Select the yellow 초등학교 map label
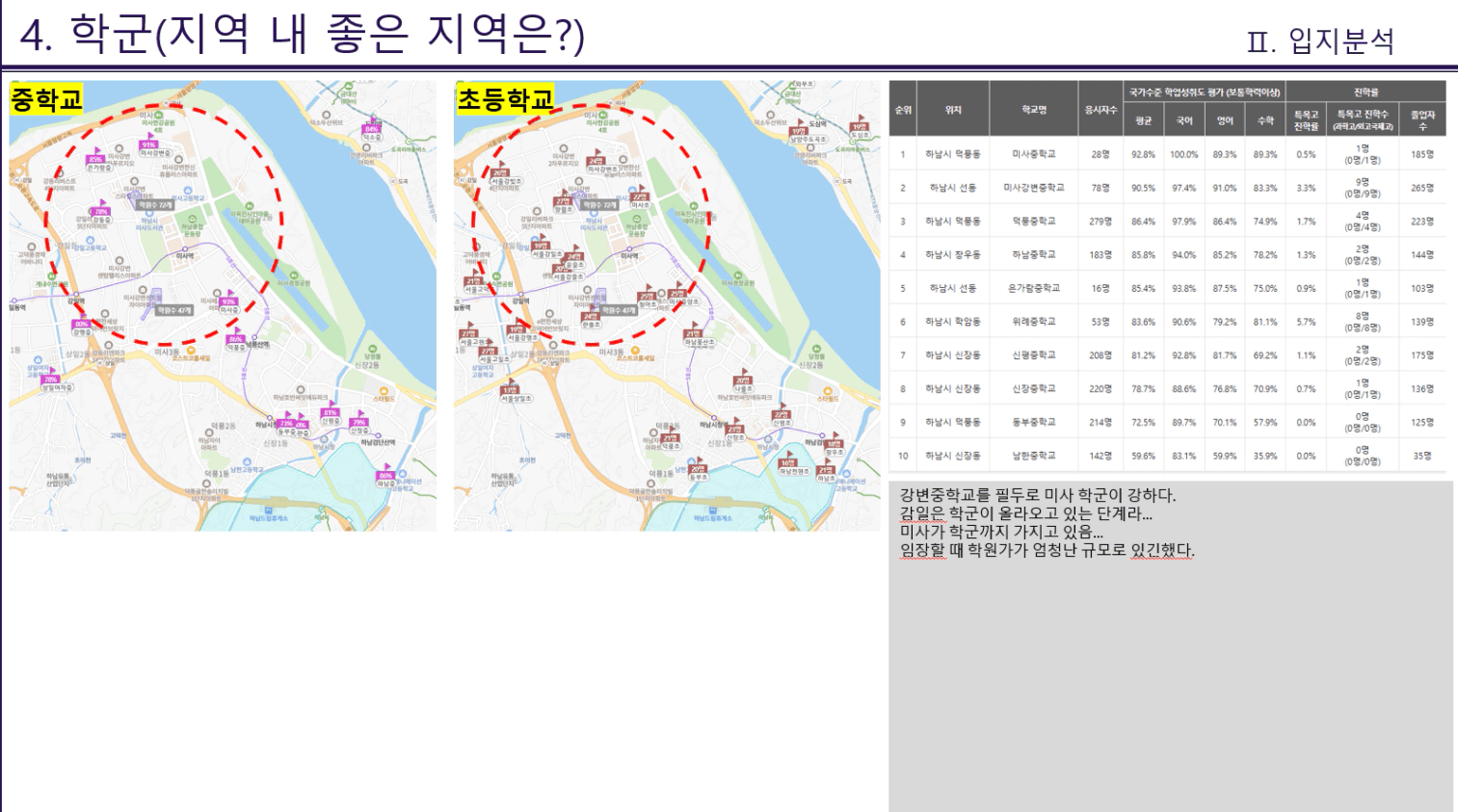Image resolution: width=1458 pixels, height=812 pixels. pyautogui.click(x=505, y=99)
